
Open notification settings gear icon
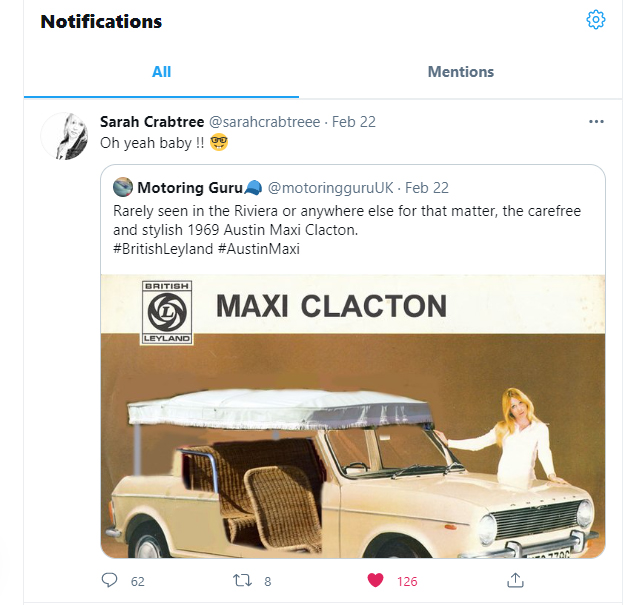595,20
